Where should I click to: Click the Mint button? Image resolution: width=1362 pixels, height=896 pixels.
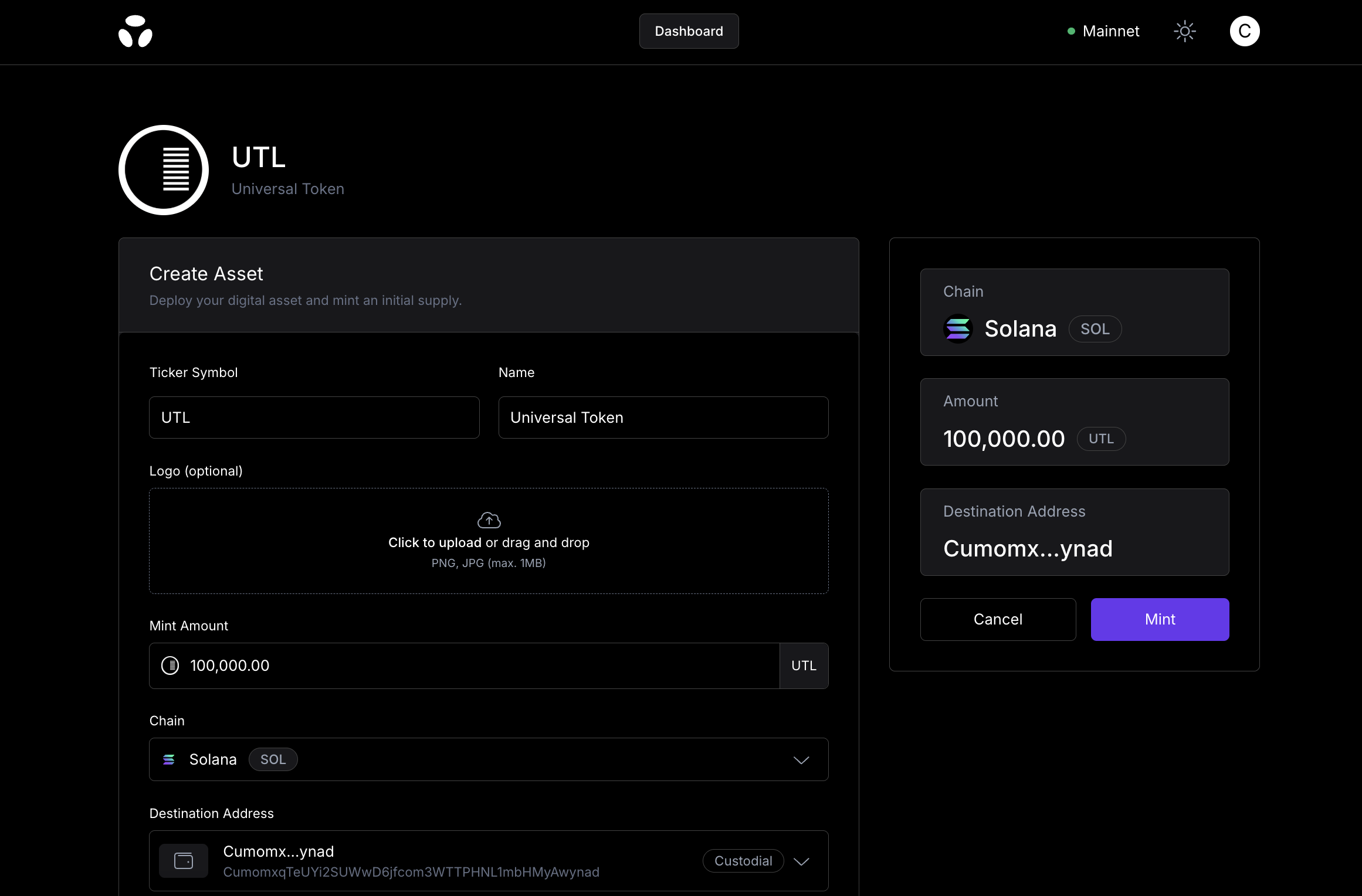pyautogui.click(x=1160, y=619)
